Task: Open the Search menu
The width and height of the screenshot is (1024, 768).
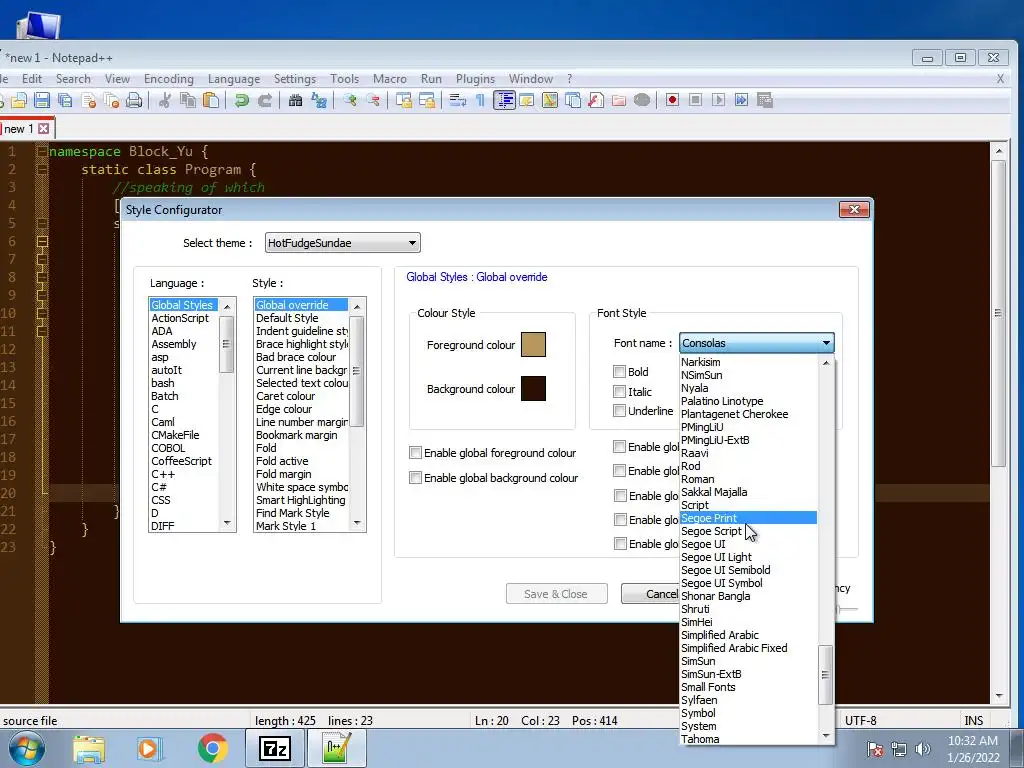Action: click(73, 79)
